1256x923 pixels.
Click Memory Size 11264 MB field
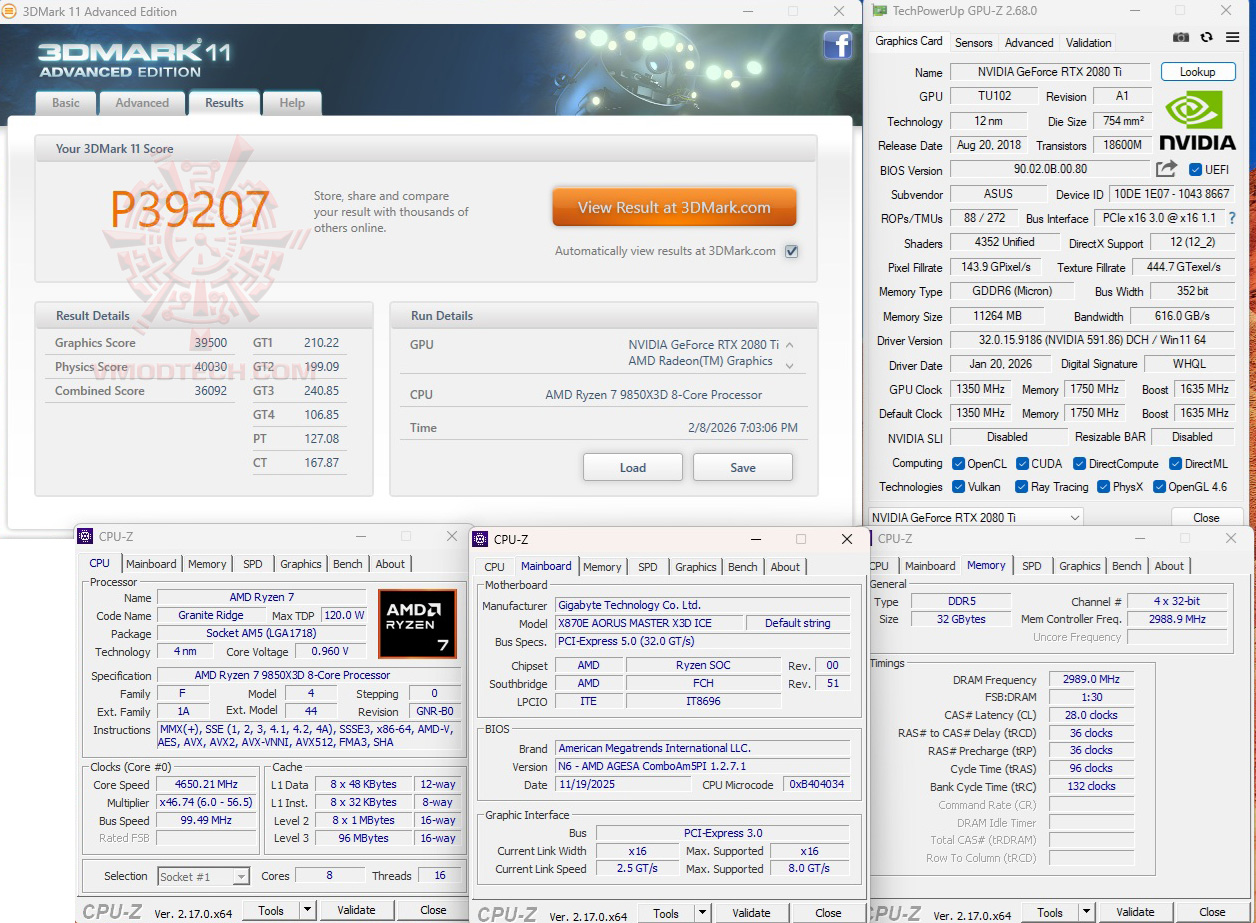(996, 316)
